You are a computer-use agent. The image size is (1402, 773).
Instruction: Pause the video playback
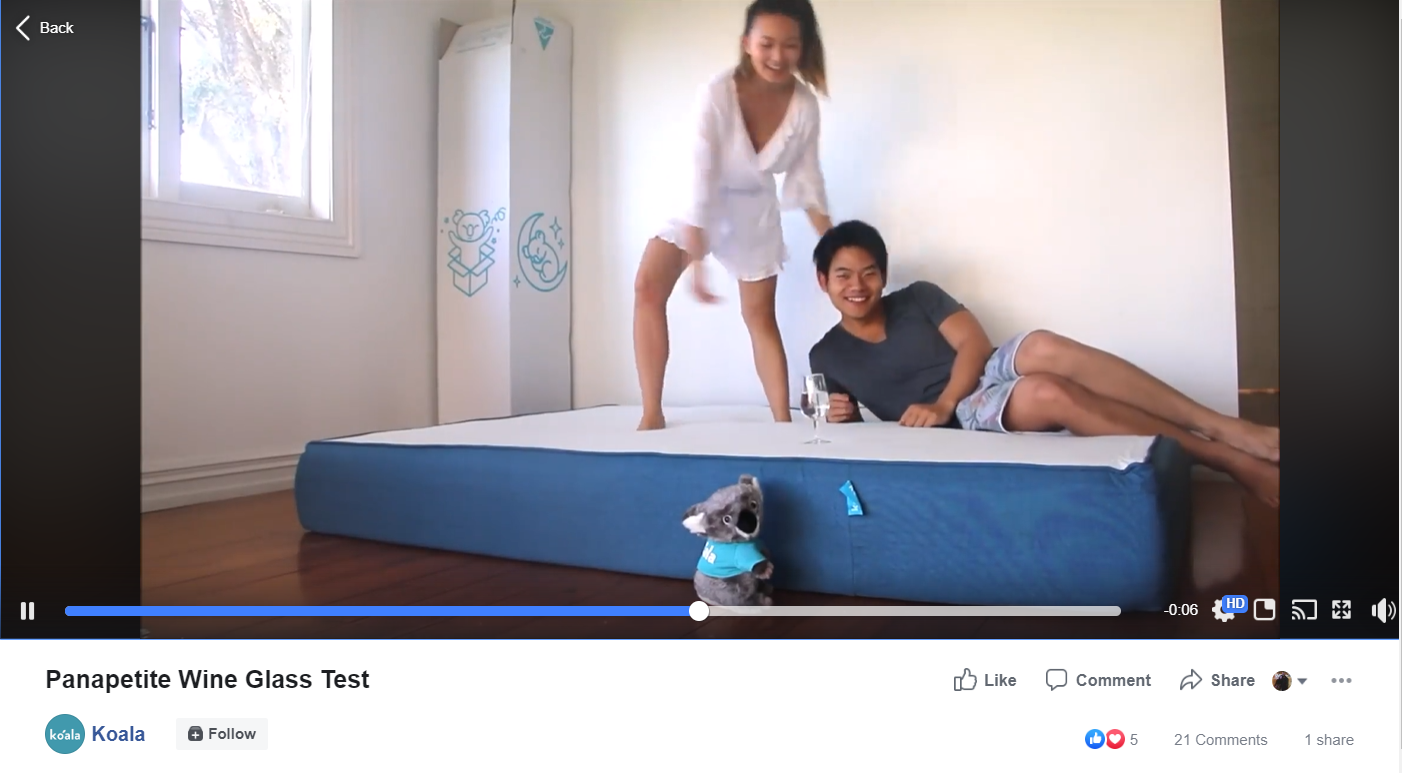click(x=27, y=610)
